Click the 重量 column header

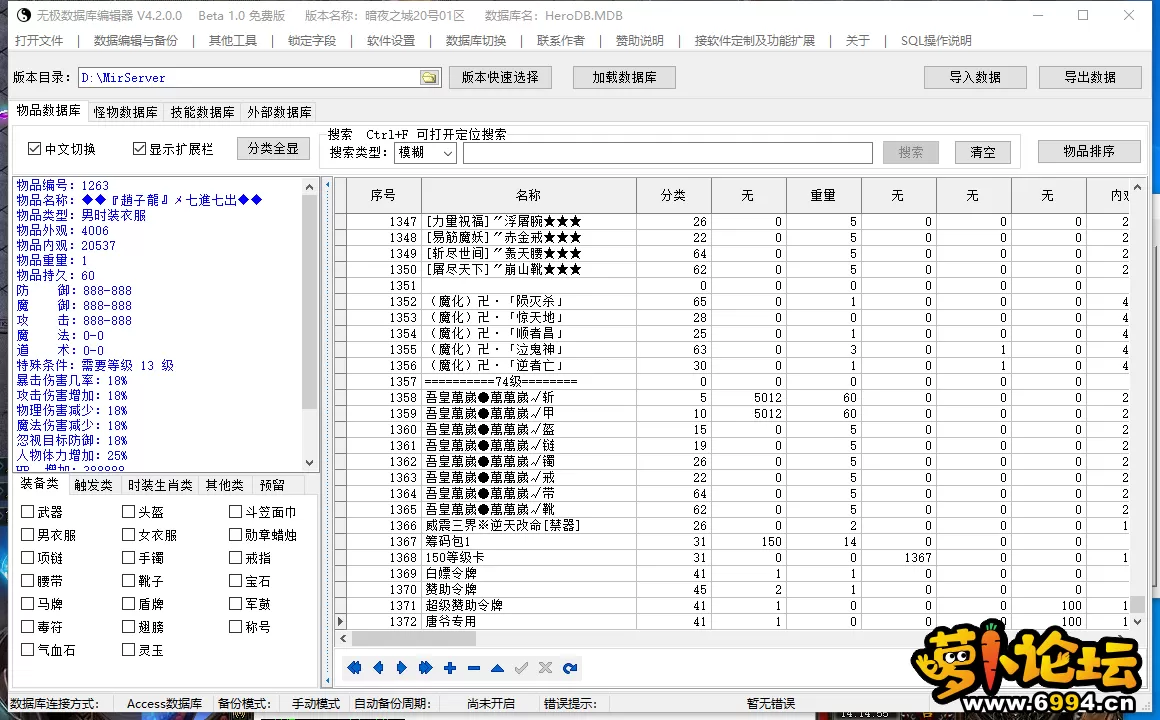click(823, 195)
